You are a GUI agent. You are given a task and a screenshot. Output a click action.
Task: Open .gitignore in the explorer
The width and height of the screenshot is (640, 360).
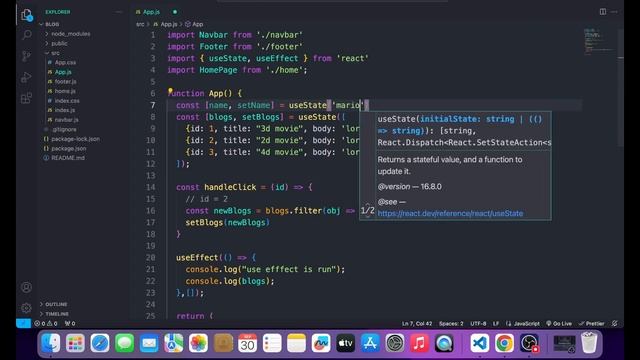(64, 129)
